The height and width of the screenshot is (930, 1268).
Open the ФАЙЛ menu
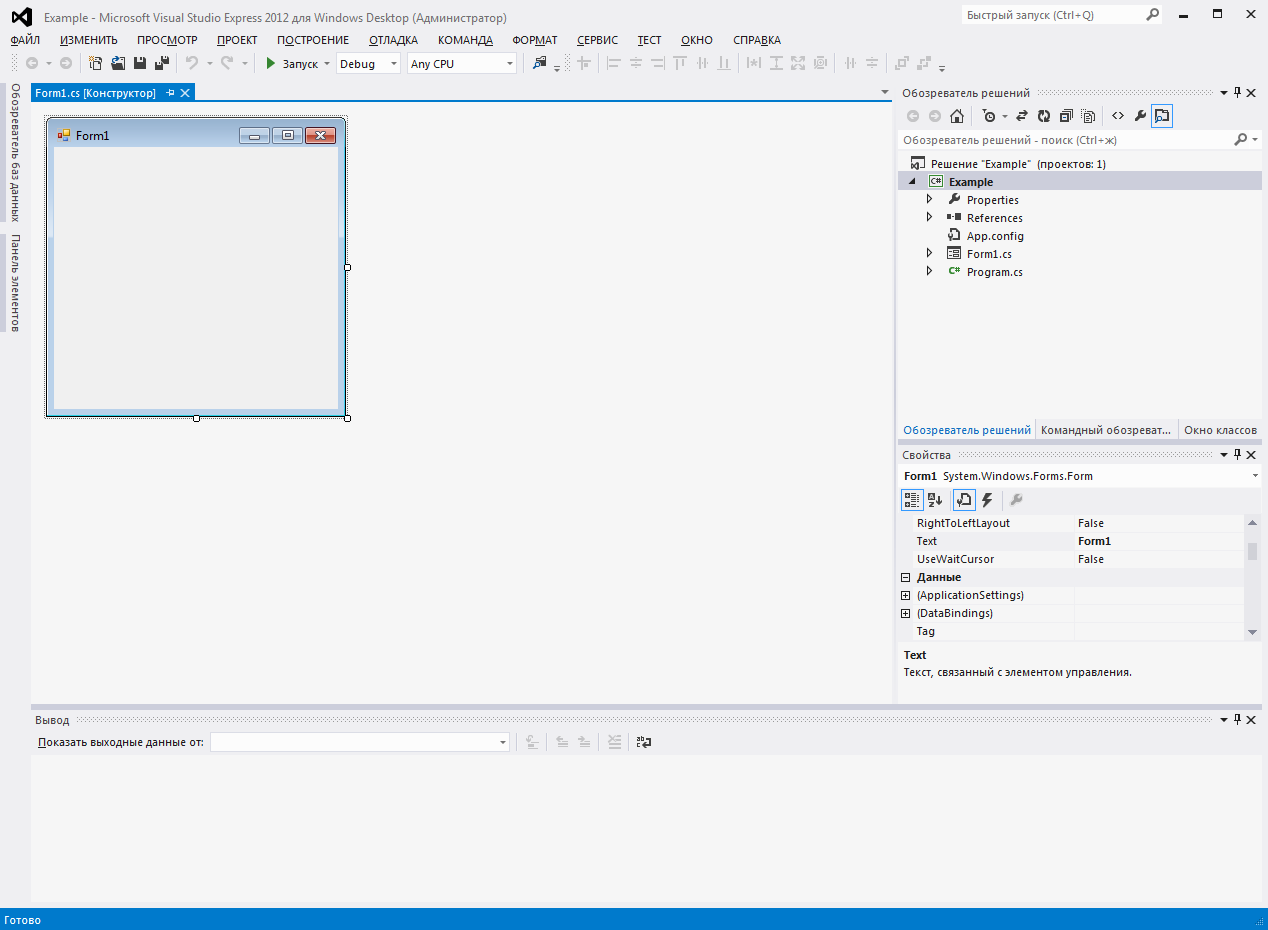25,40
